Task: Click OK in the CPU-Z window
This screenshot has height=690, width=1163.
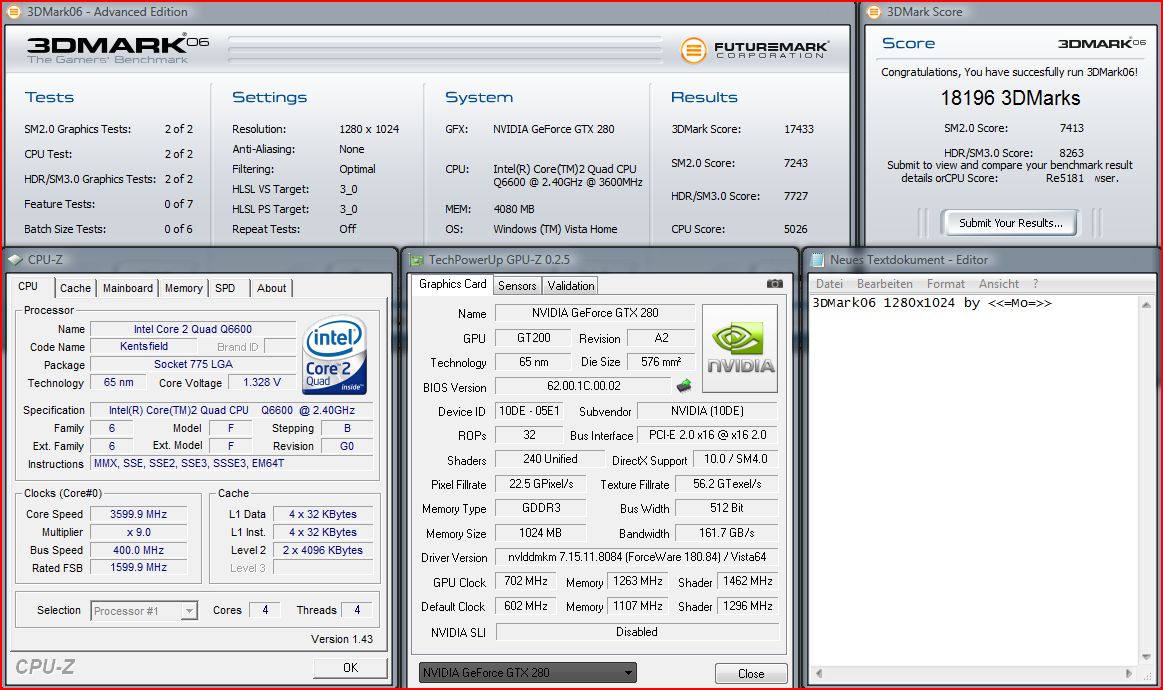Action: point(350,668)
